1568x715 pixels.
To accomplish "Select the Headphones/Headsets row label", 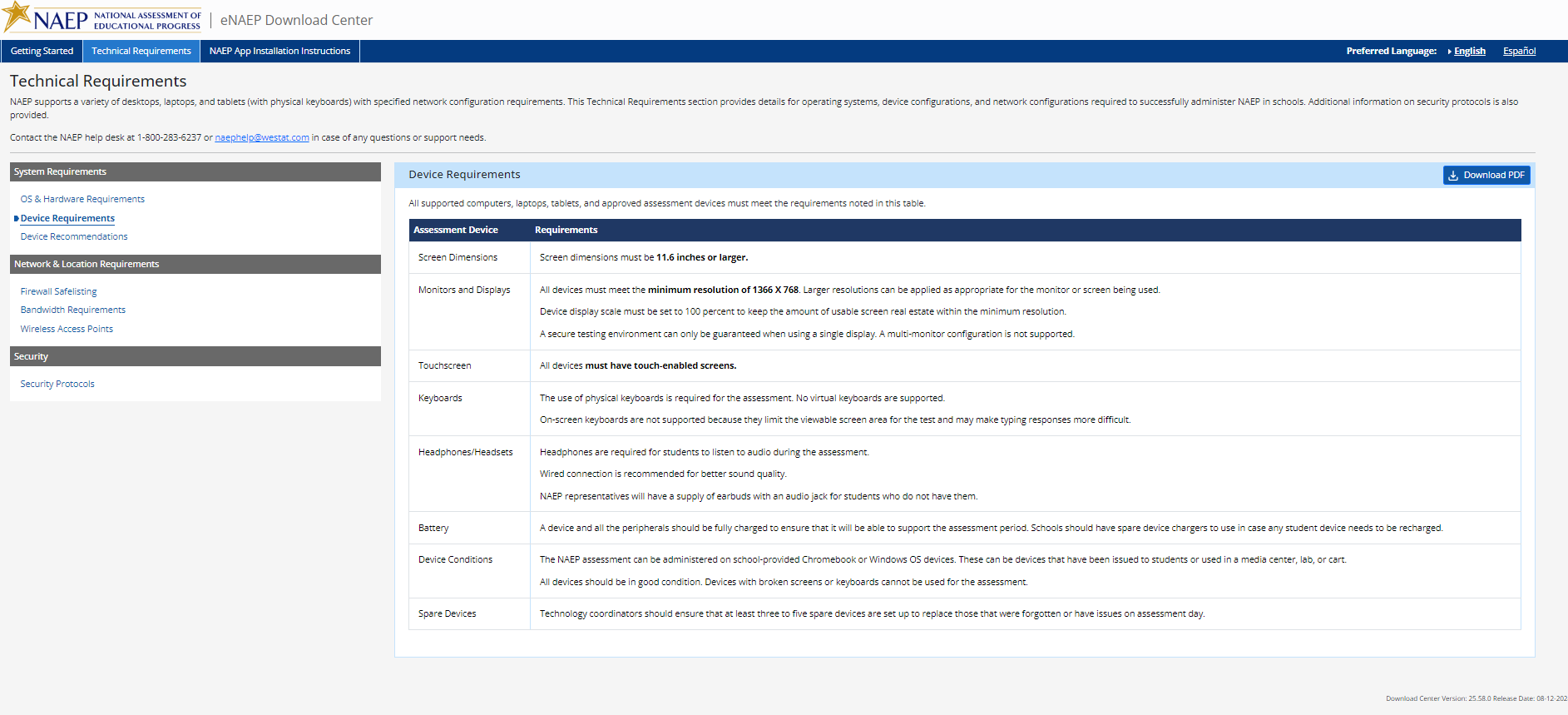I will click(x=465, y=452).
